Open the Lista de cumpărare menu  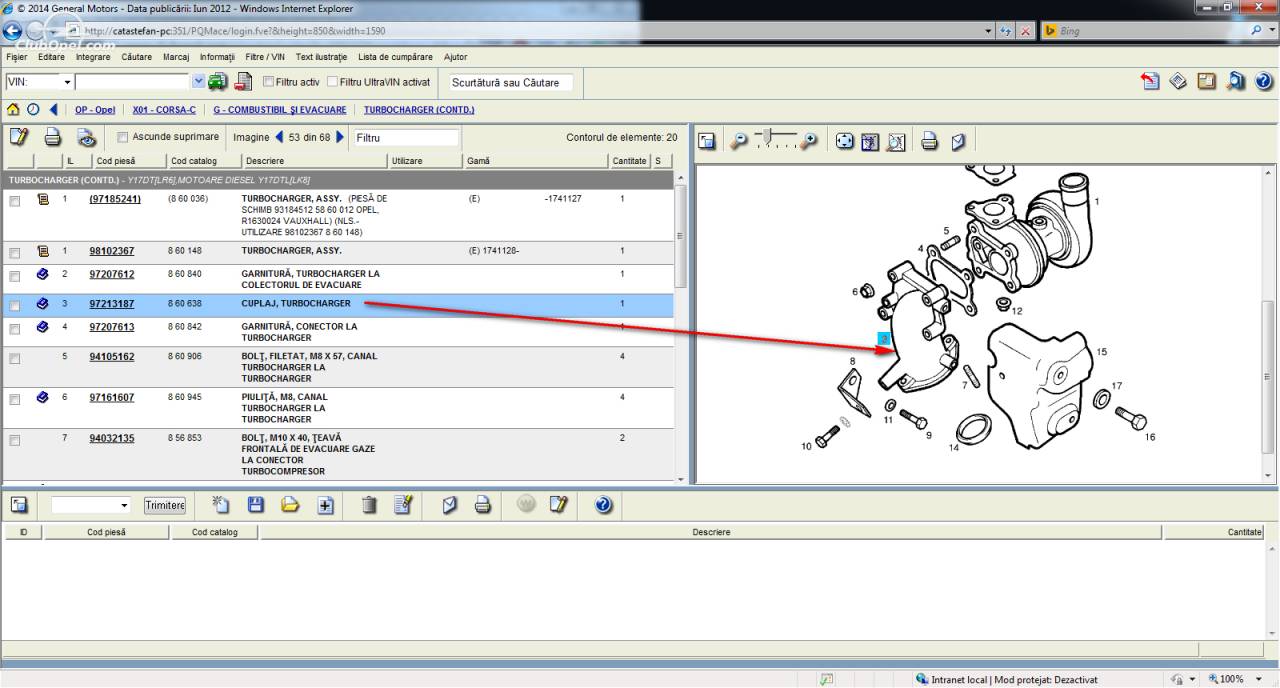(x=395, y=57)
